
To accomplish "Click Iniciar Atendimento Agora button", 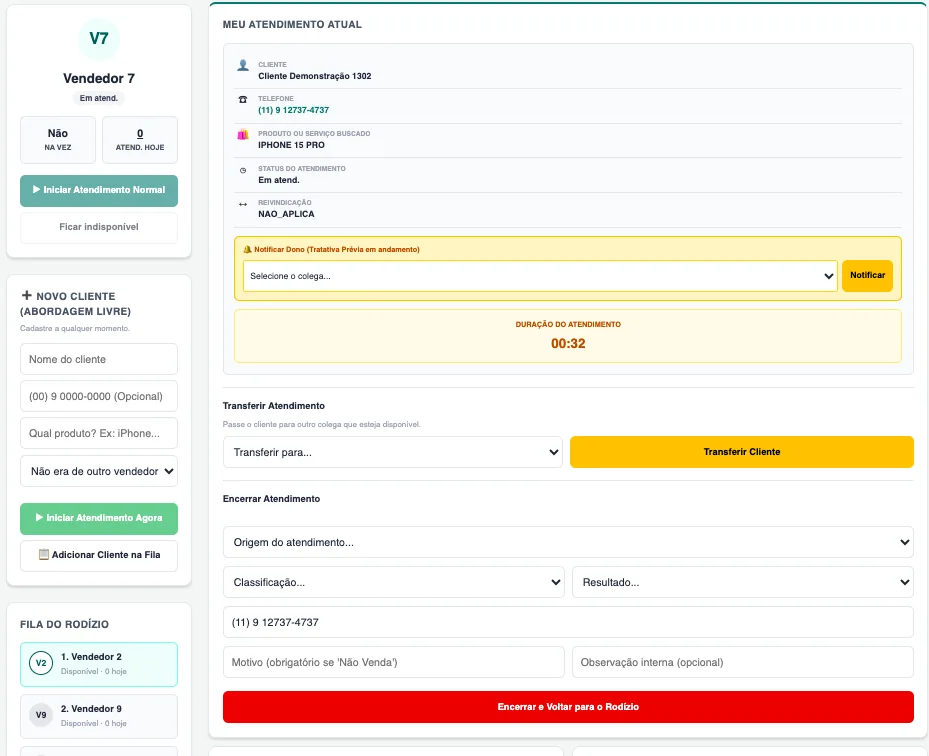I will pos(99,518).
